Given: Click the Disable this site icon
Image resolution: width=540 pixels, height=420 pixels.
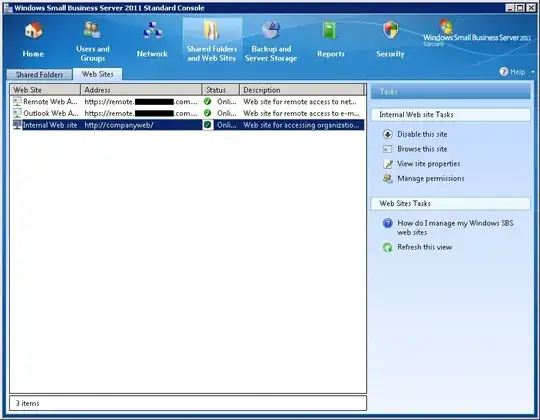Looking at the screenshot, I should [388, 134].
